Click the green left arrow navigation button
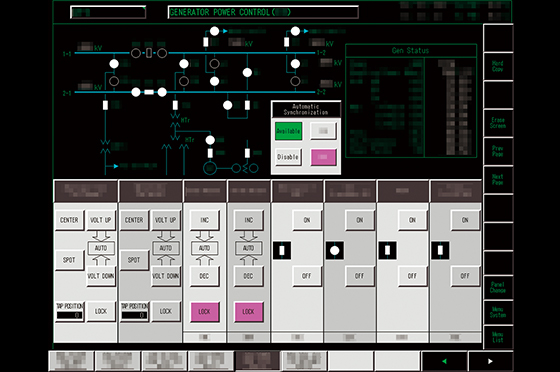Viewport: 560px width, 372px height. 444,361
